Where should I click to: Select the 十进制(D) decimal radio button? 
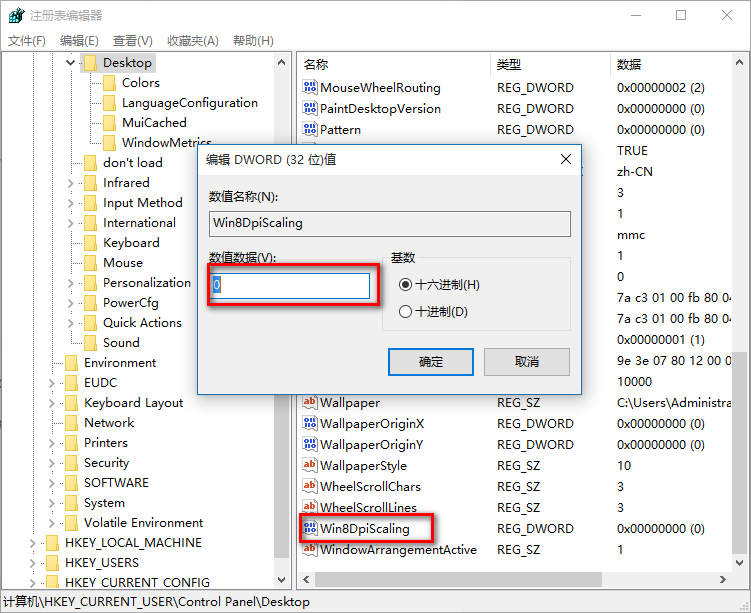(405, 312)
